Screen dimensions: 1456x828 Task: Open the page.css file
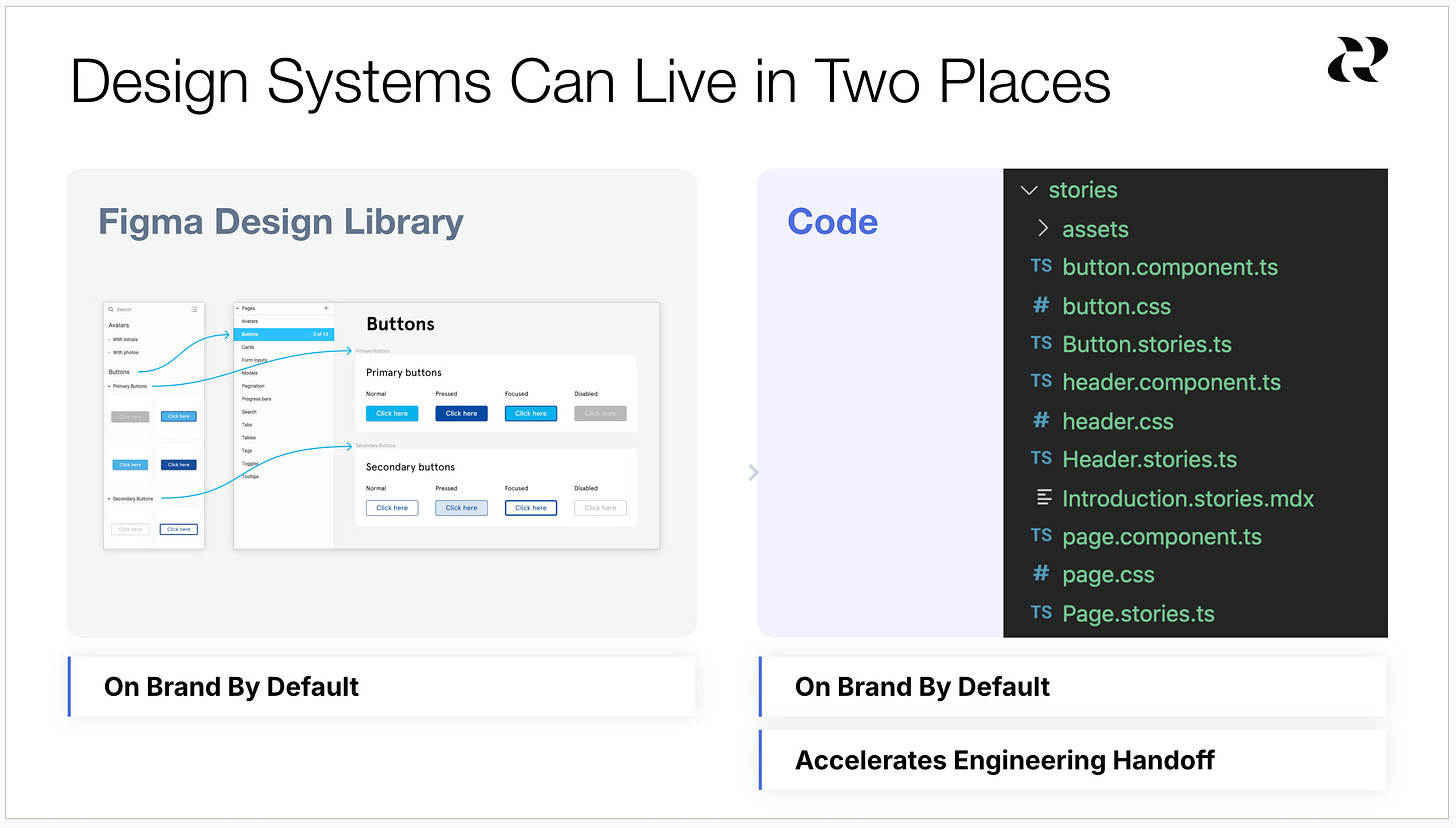[x=1108, y=574]
